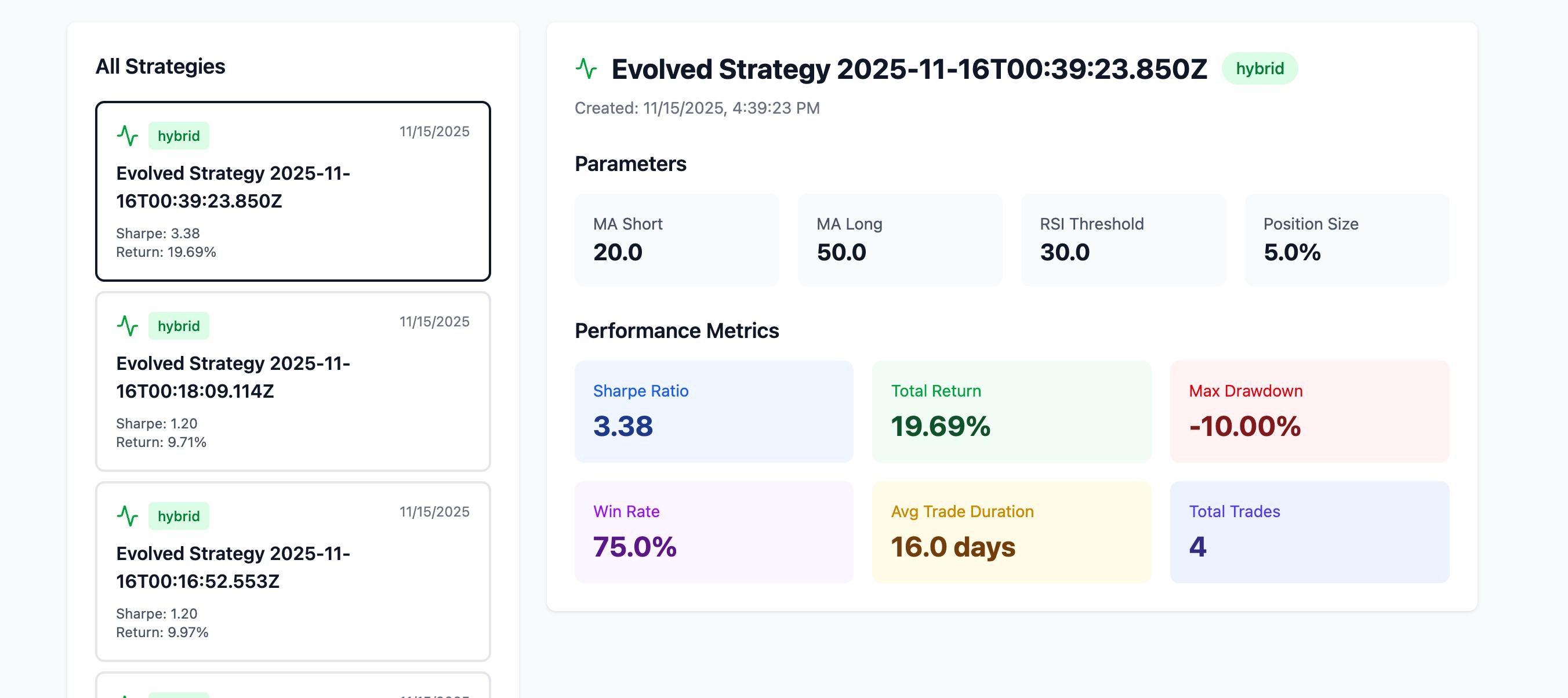
Task: Click the hybrid tag in the Return 9.71% card
Action: (179, 326)
